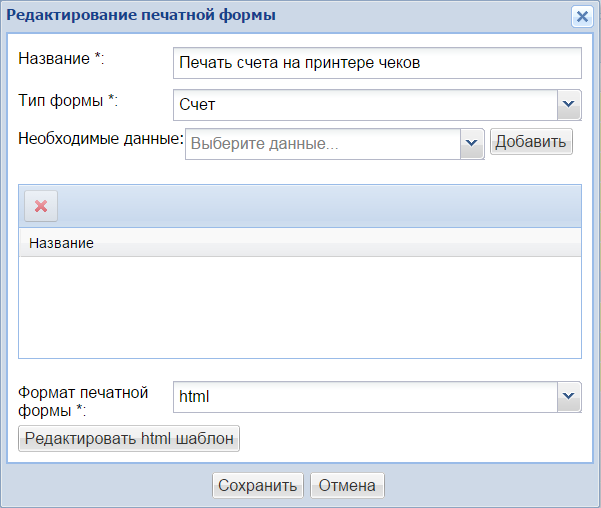The image size is (601, 508).
Task: Close the print form editing dialog
Action: [x=581, y=16]
